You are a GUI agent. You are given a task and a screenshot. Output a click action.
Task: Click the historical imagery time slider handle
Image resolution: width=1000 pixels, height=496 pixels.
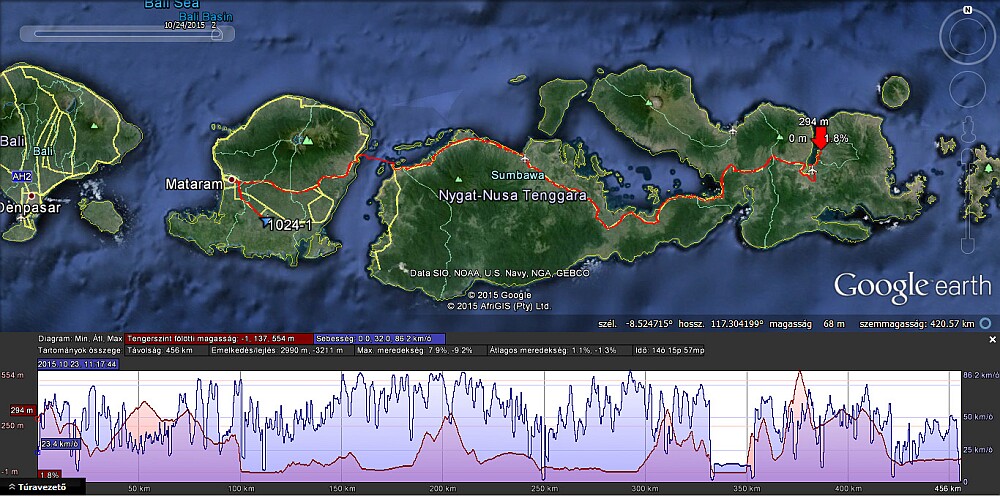215,33
